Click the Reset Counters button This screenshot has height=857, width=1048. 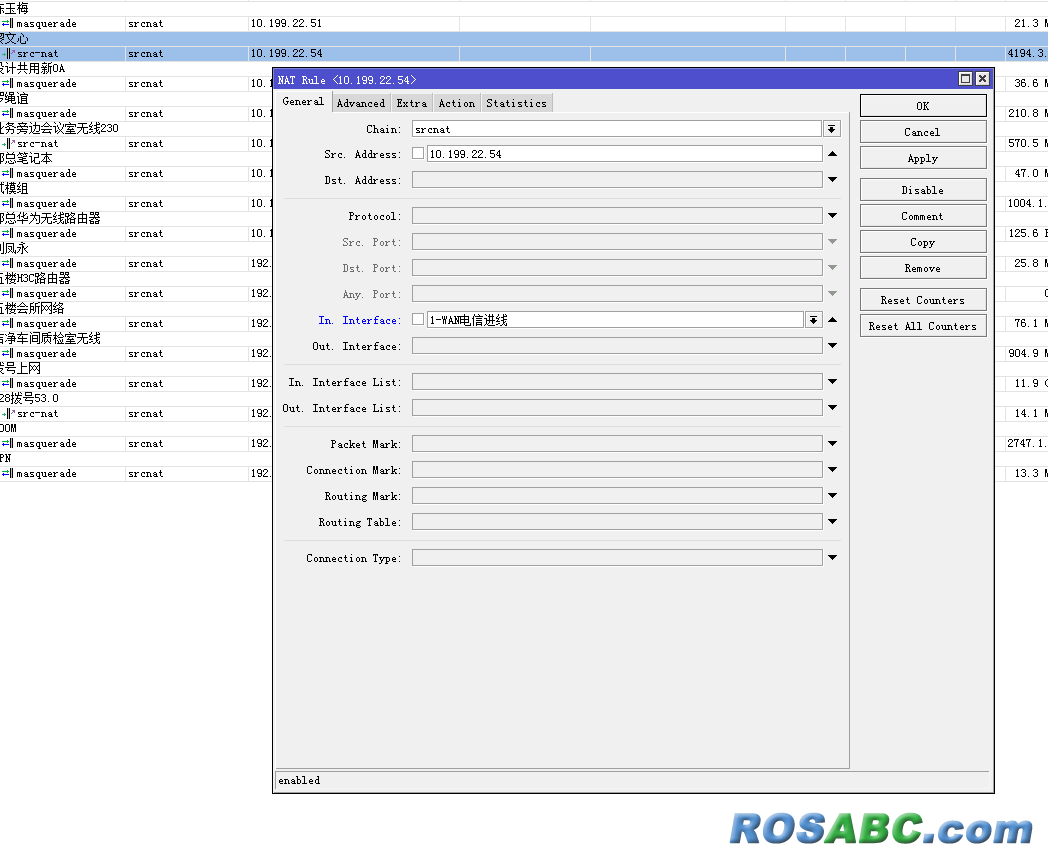coord(922,300)
